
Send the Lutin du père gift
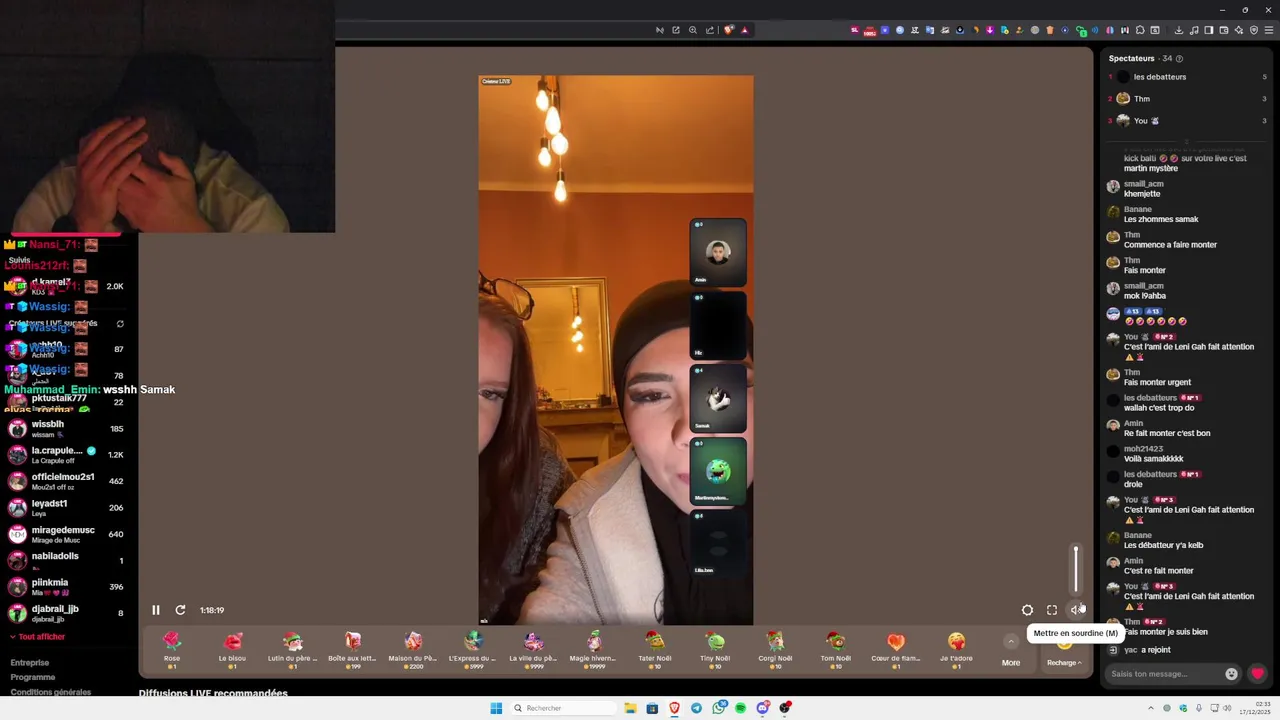point(292,649)
